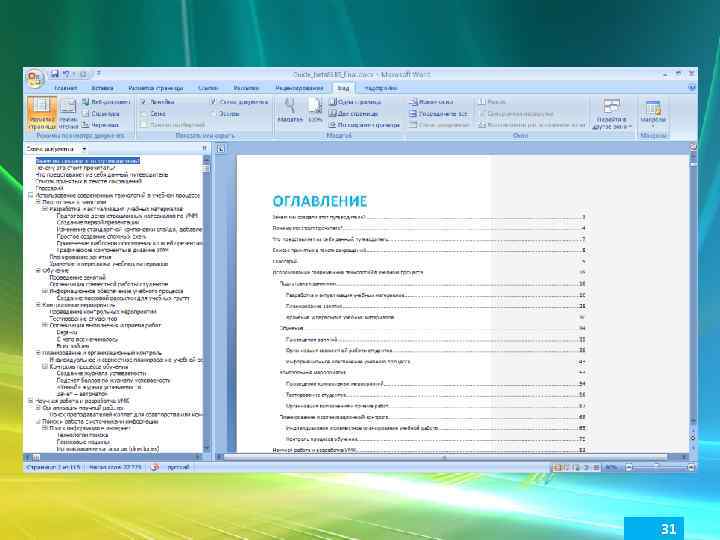Open the Главная ribbon tab
720x540 pixels.
[66, 88]
